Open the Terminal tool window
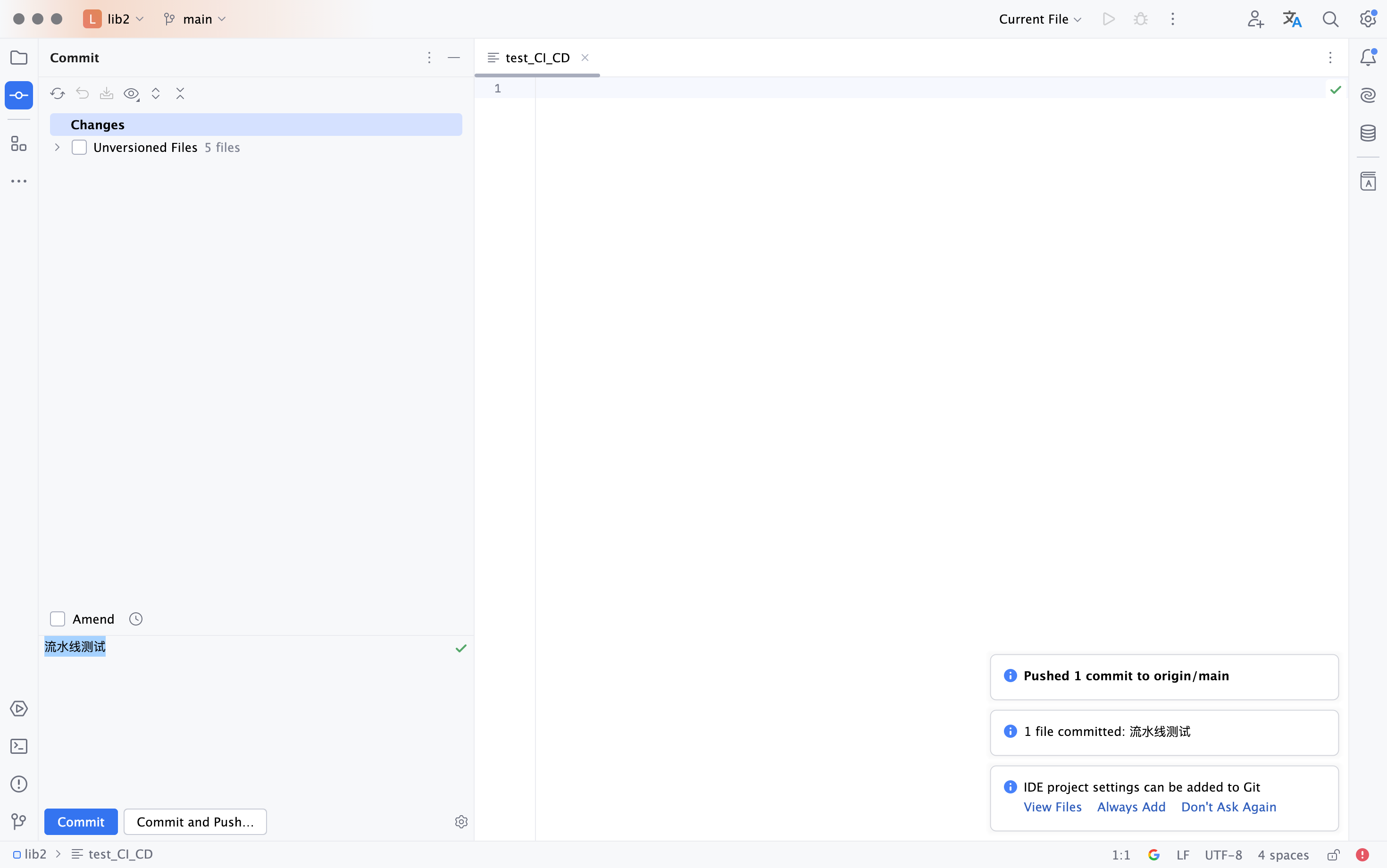The width and height of the screenshot is (1387, 868). [x=19, y=746]
